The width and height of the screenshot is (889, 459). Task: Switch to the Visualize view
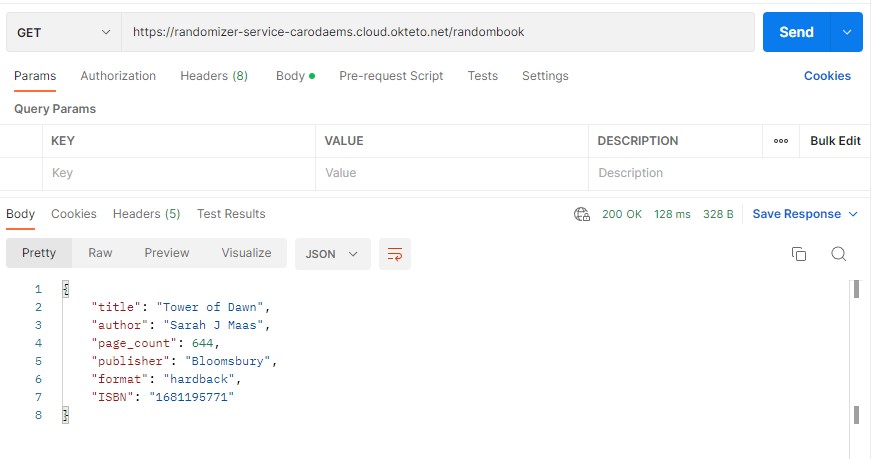pos(246,253)
